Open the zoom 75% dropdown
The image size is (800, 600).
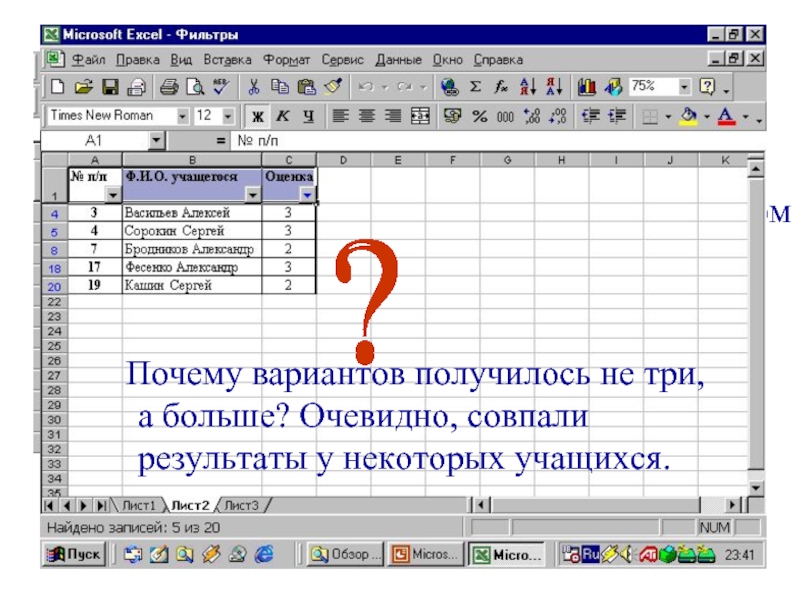[684, 87]
